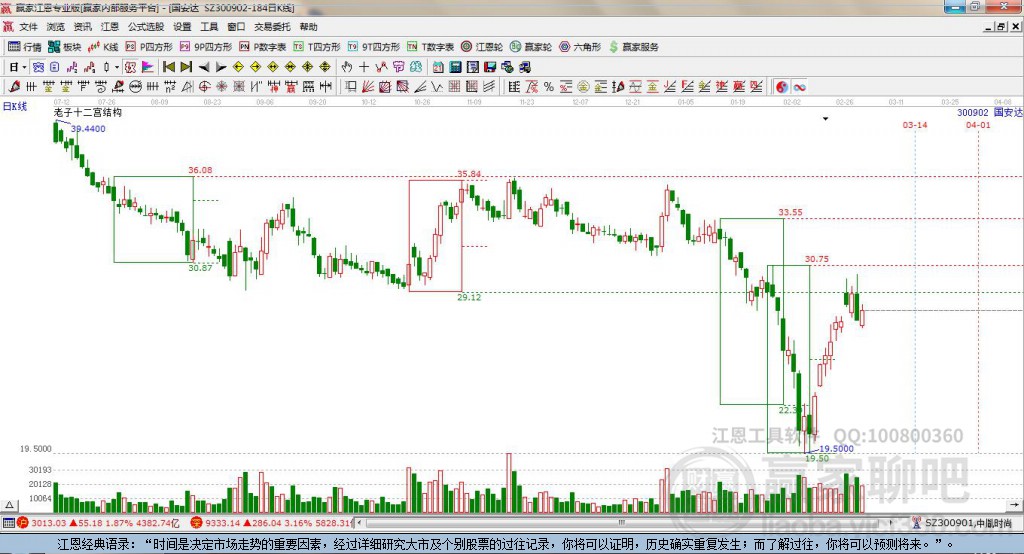Image resolution: width=1024 pixels, height=554 pixels.
Task: Click the 日K线 chart label
Action: click(x=15, y=106)
